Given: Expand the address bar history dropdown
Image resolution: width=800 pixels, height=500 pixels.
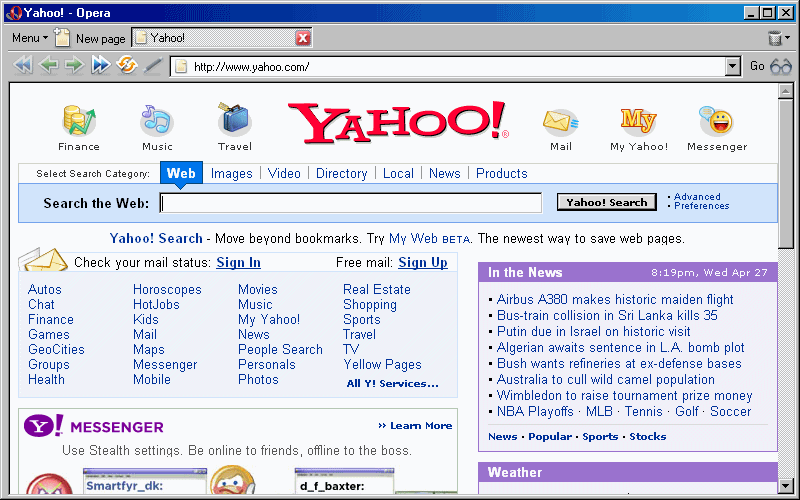Looking at the screenshot, I should (x=733, y=66).
